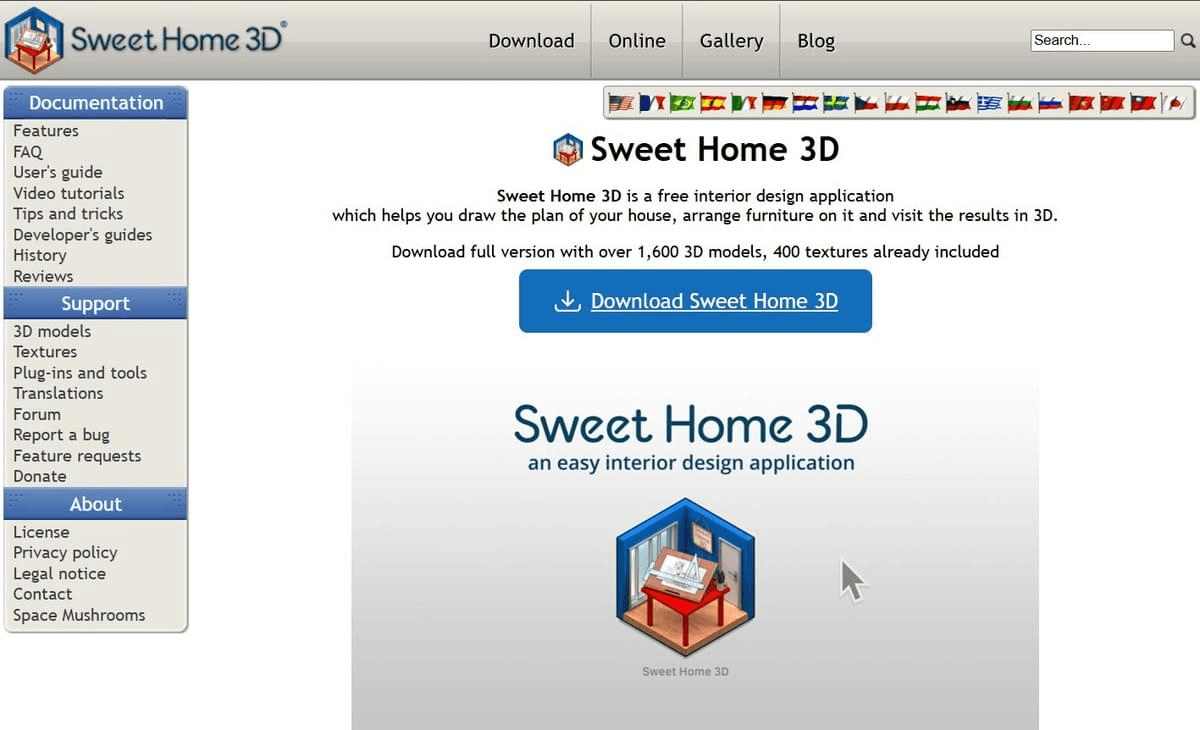
Task: Open the Download menu
Action: [531, 41]
